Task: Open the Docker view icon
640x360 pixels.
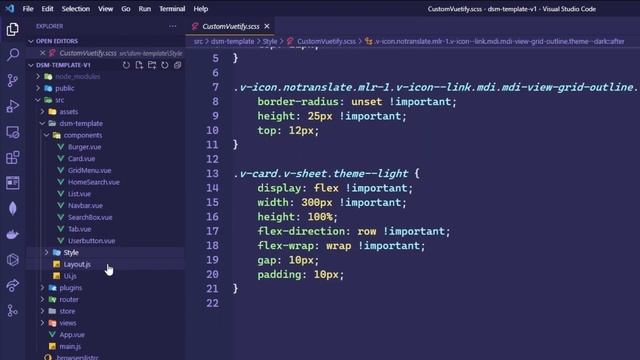Action: pyautogui.click(x=13, y=234)
